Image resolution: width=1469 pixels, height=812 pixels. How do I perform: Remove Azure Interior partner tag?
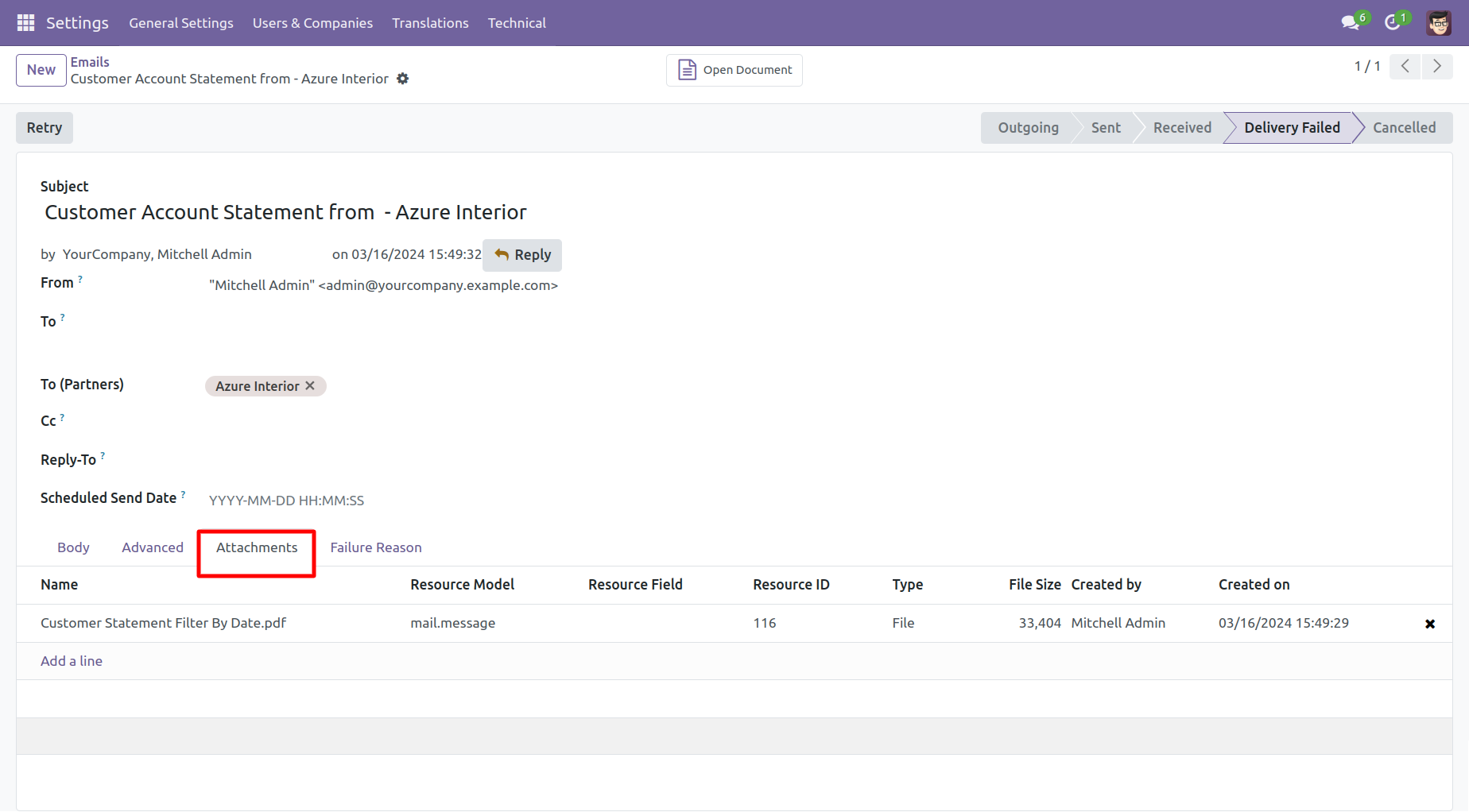310,385
